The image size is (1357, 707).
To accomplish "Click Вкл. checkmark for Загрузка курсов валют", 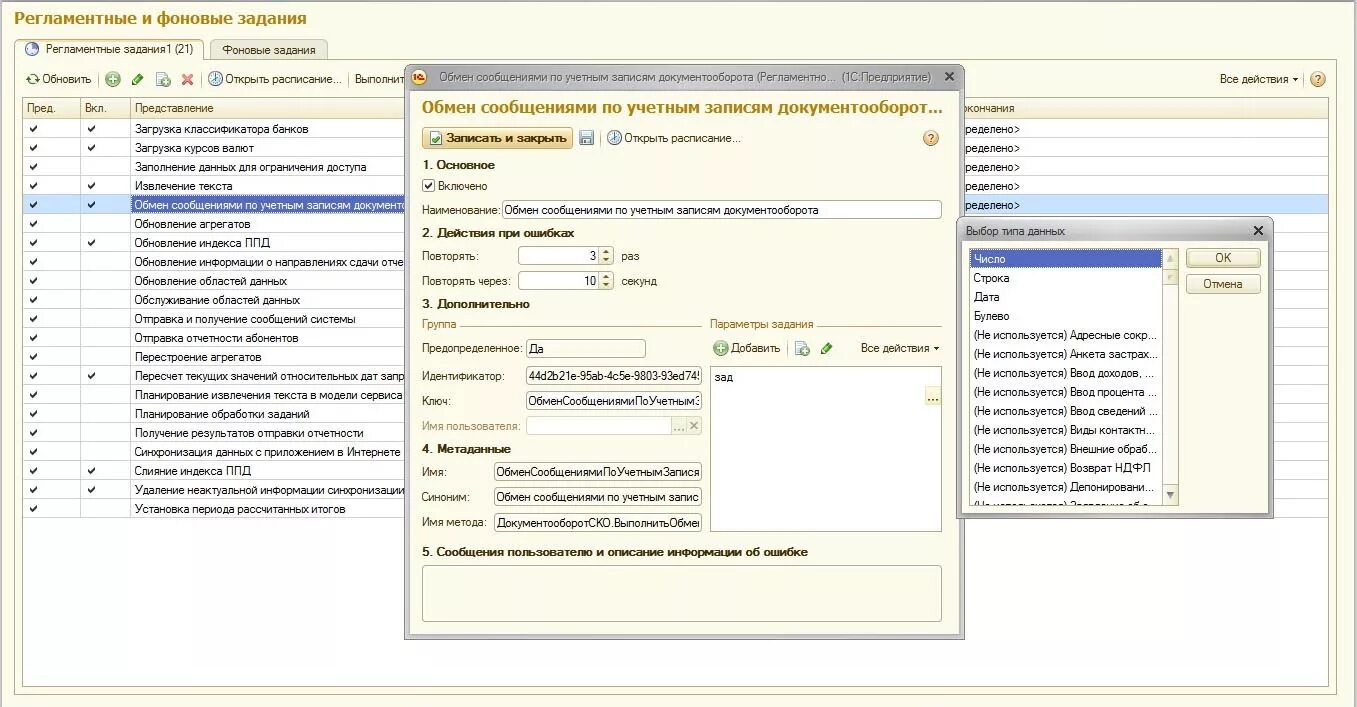I will click(92, 148).
